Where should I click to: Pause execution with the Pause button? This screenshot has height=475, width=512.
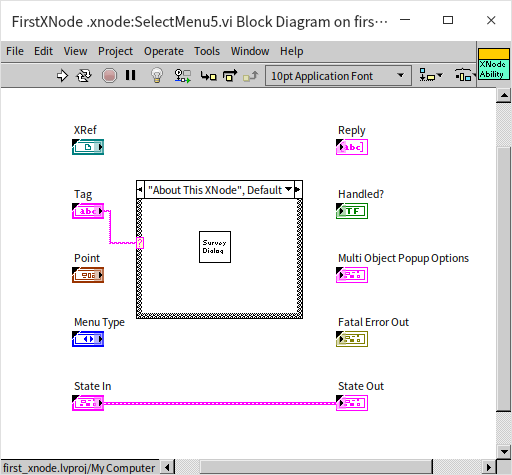(131, 75)
